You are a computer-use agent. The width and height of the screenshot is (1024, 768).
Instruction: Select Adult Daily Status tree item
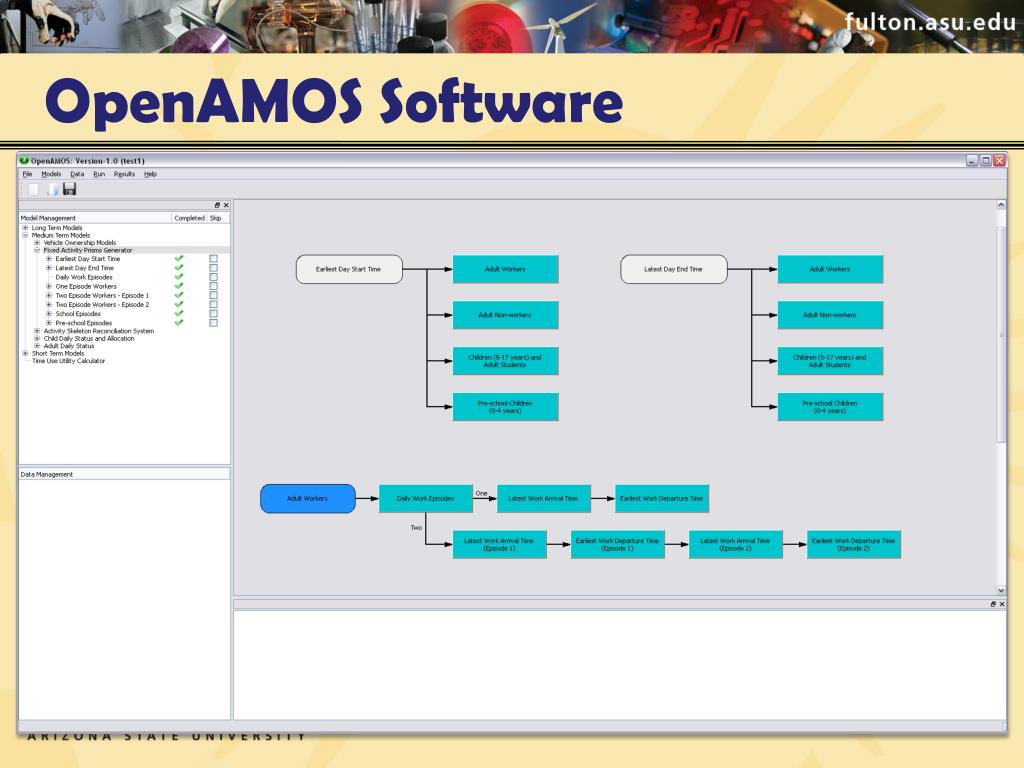[69, 346]
